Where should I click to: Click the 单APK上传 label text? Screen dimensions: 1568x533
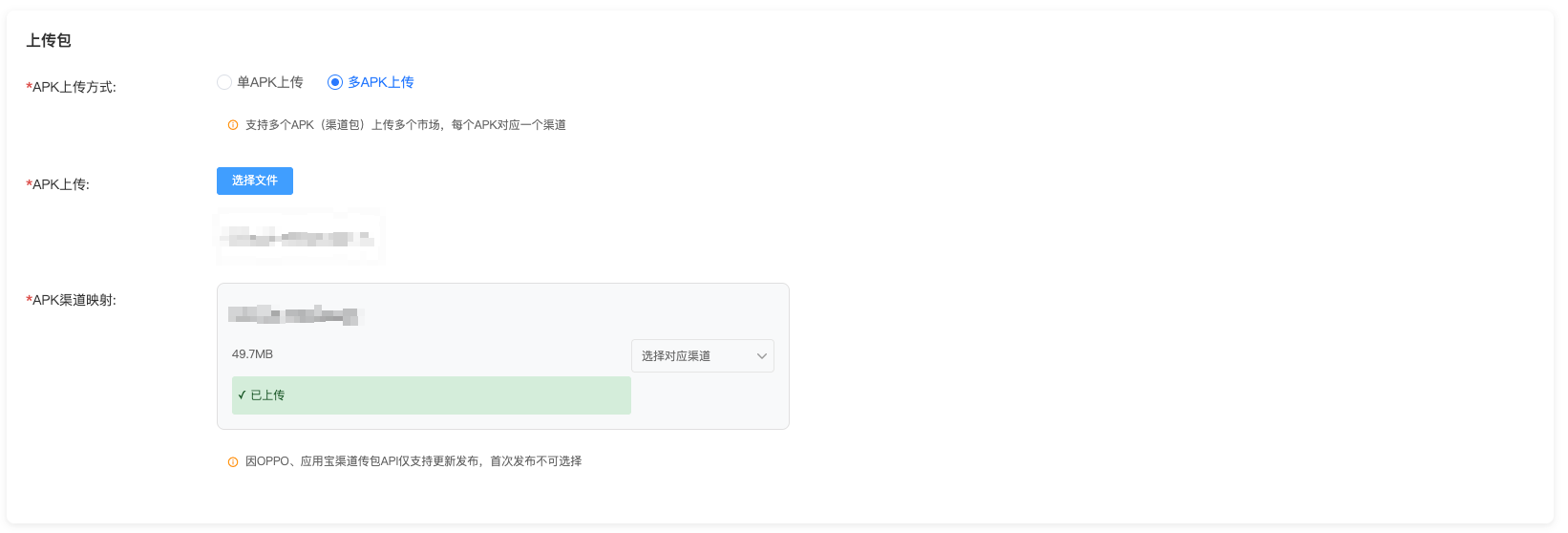coord(270,82)
